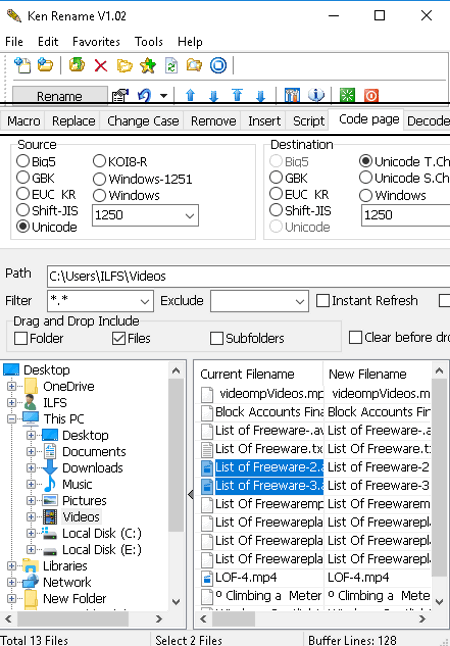Click the move up arrow icon
Viewport: 450px width, 646px height.
click(x=190, y=96)
